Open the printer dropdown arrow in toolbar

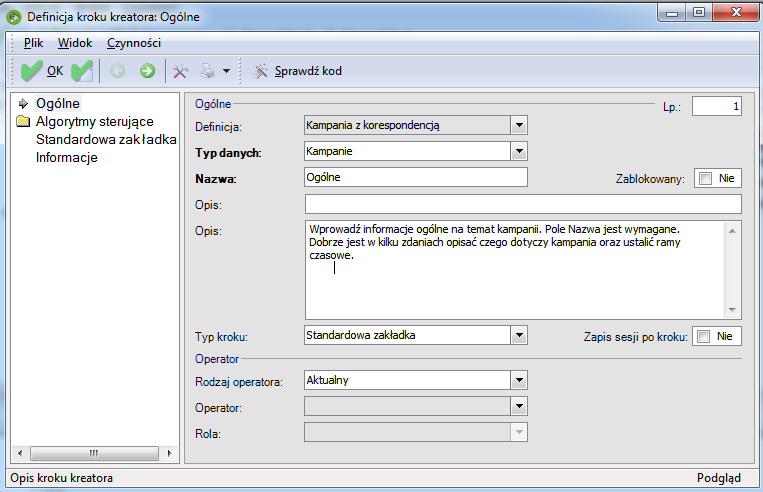[x=226, y=71]
